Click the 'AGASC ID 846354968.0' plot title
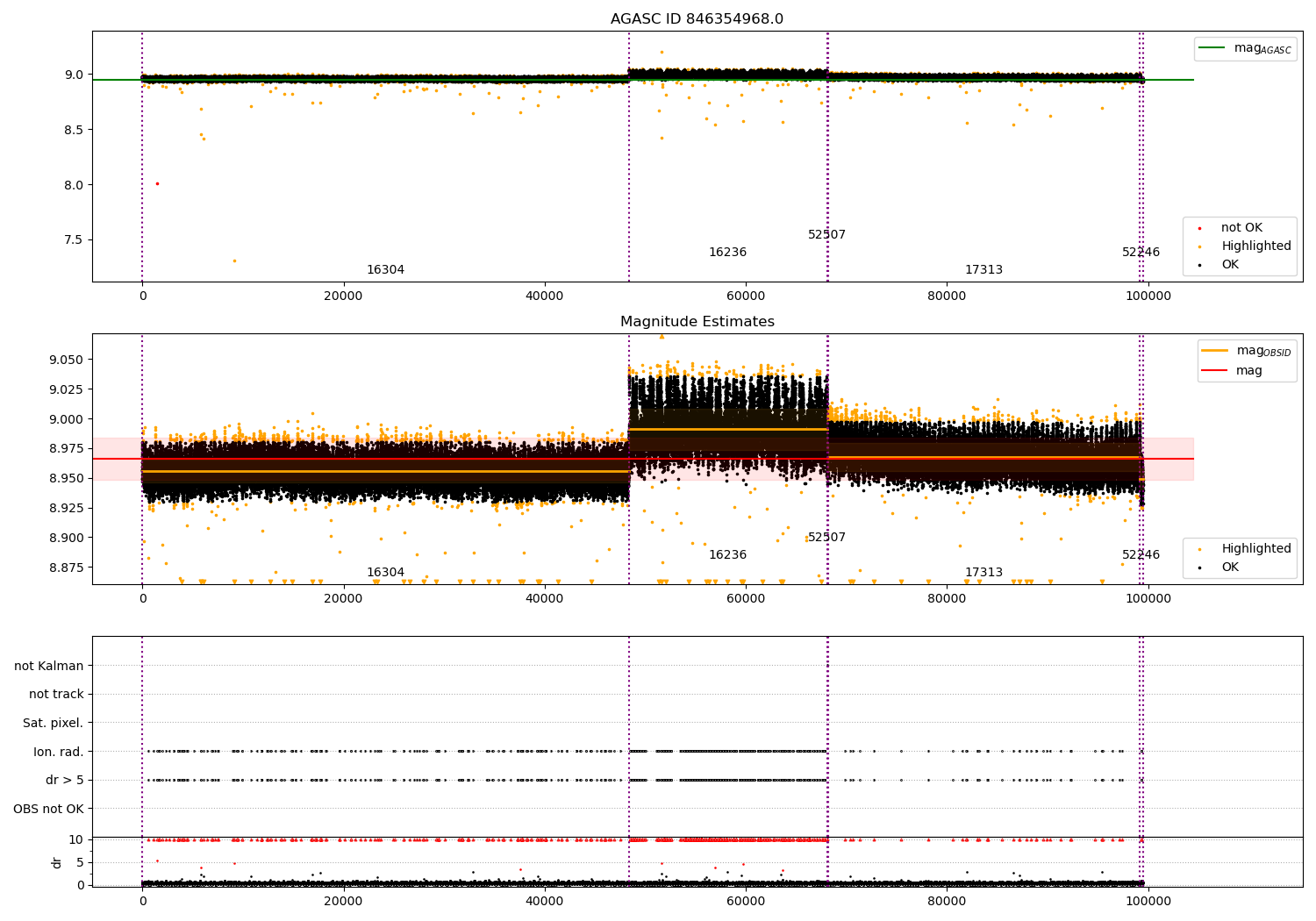The image size is (1316, 921). [x=697, y=19]
